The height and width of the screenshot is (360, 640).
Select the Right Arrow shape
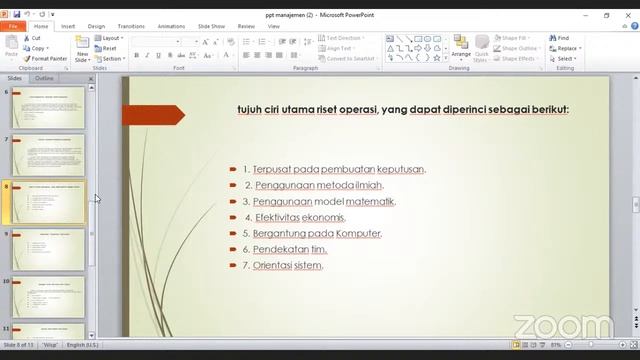[x=418, y=48]
